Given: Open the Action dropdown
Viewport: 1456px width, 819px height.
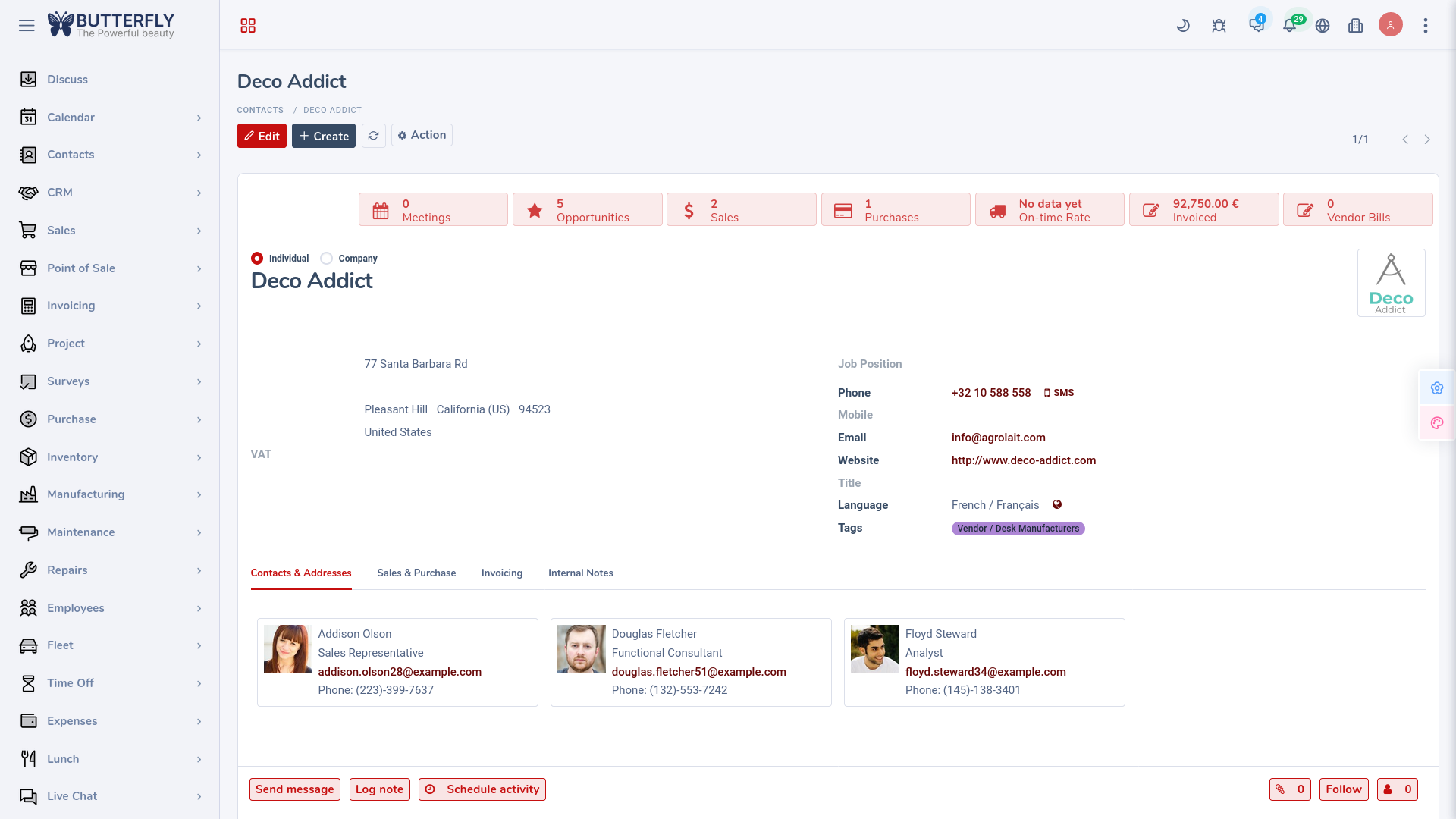Looking at the screenshot, I should pos(422,135).
